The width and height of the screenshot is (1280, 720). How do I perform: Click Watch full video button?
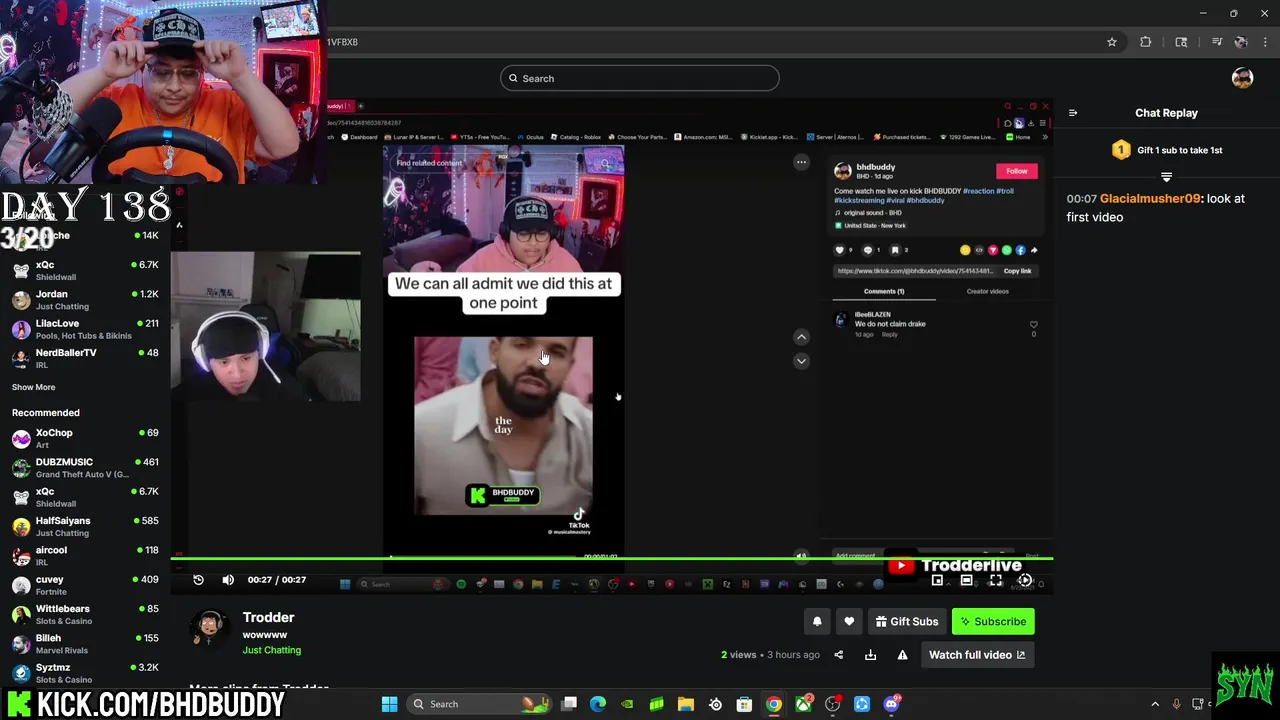click(x=977, y=655)
